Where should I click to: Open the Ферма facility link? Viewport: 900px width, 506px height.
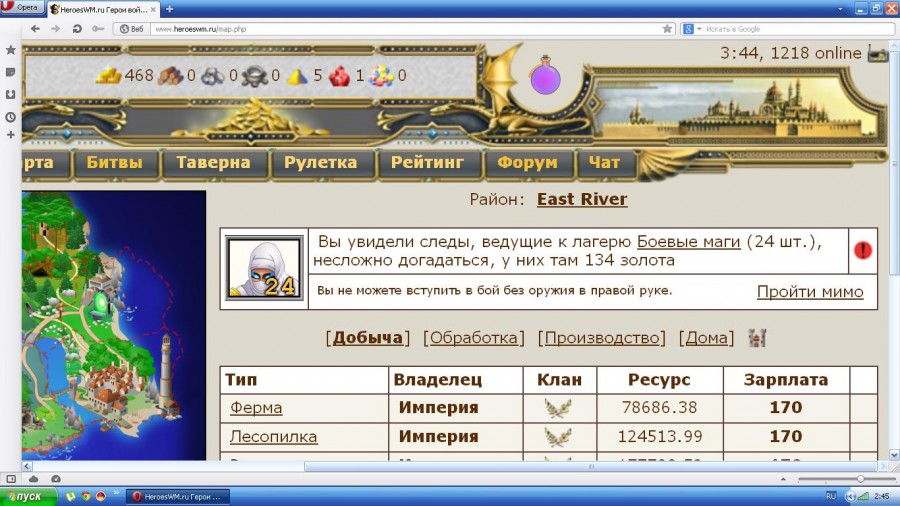[256, 407]
